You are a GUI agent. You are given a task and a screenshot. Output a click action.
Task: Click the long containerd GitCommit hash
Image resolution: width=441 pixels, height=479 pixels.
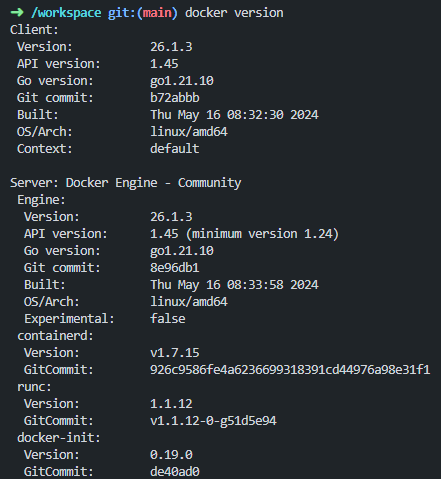pos(290,370)
